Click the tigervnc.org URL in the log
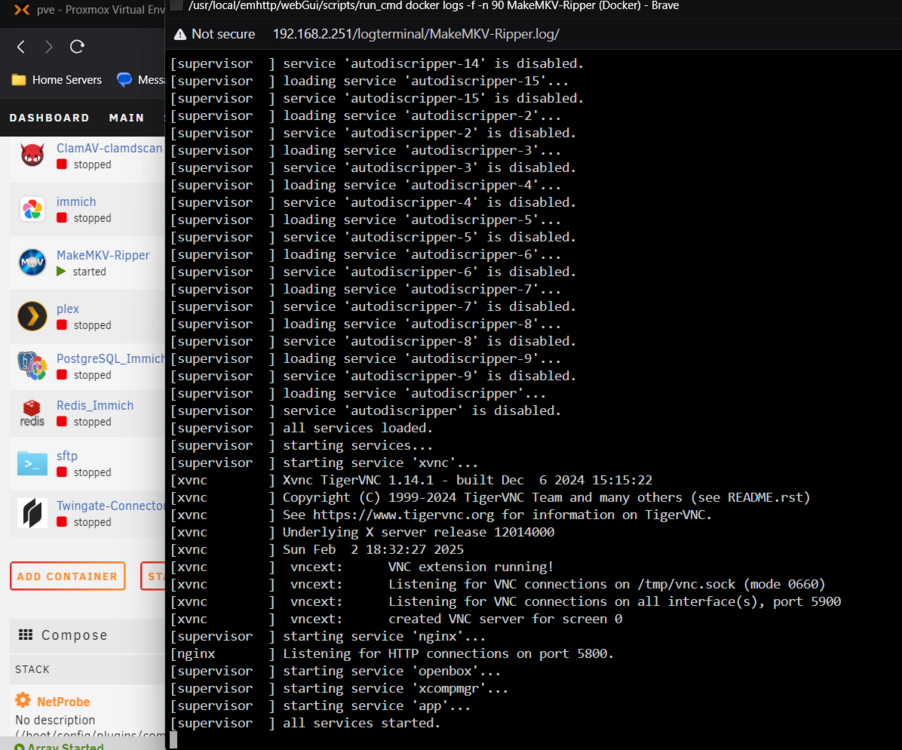The width and height of the screenshot is (902, 750). coord(403,515)
